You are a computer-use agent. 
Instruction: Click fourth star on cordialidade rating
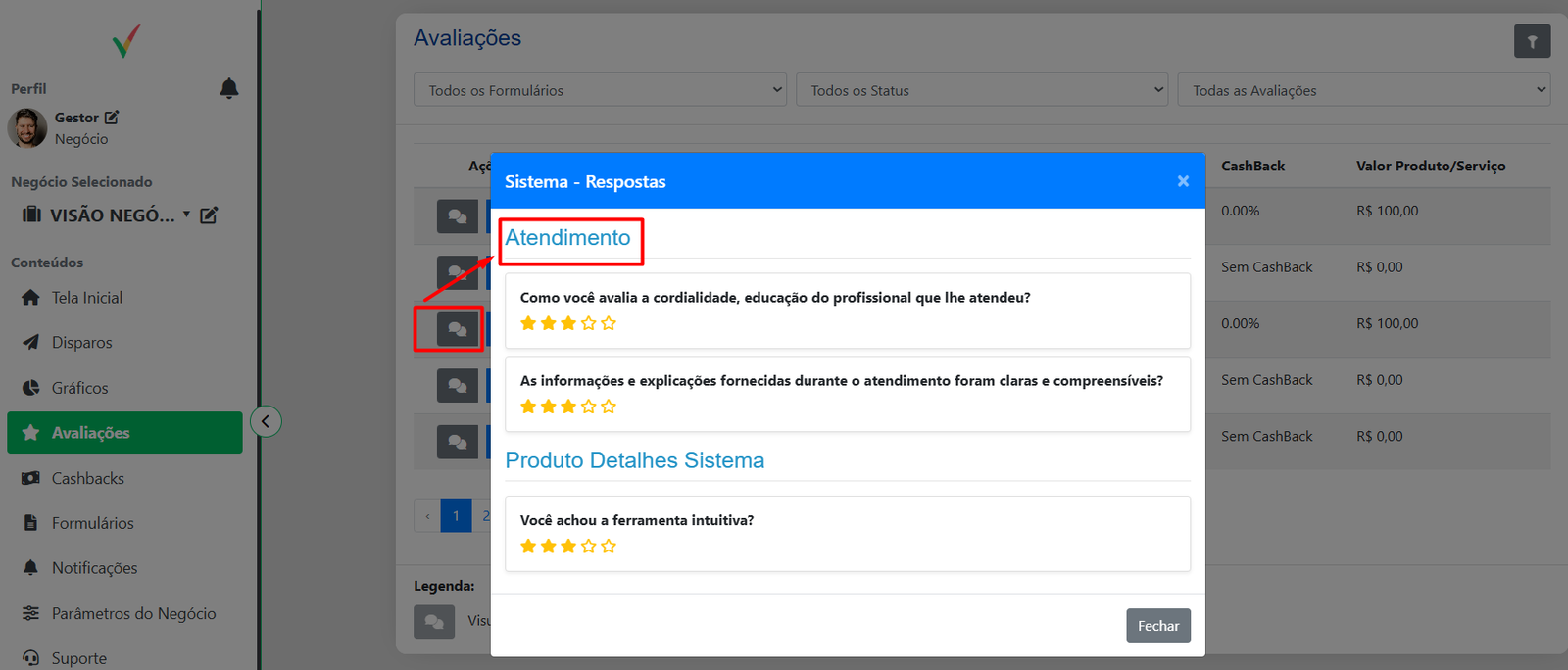click(x=588, y=323)
